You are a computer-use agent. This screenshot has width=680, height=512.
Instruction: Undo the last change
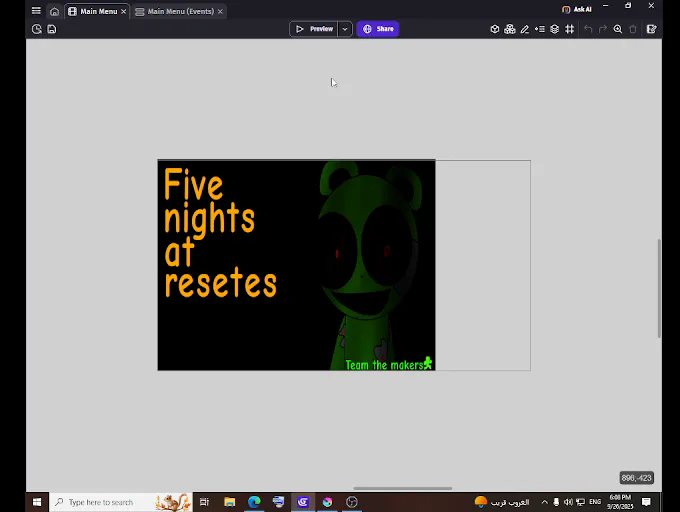point(588,29)
